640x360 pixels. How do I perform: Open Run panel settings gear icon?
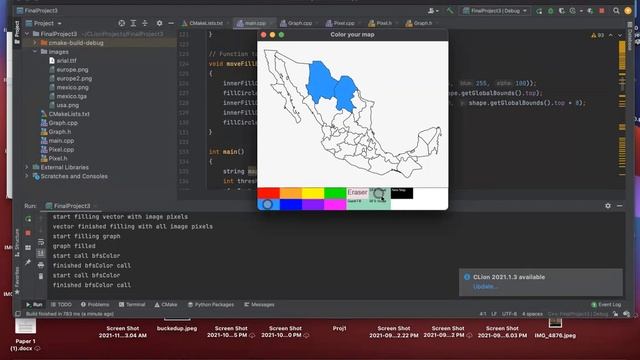(608, 206)
